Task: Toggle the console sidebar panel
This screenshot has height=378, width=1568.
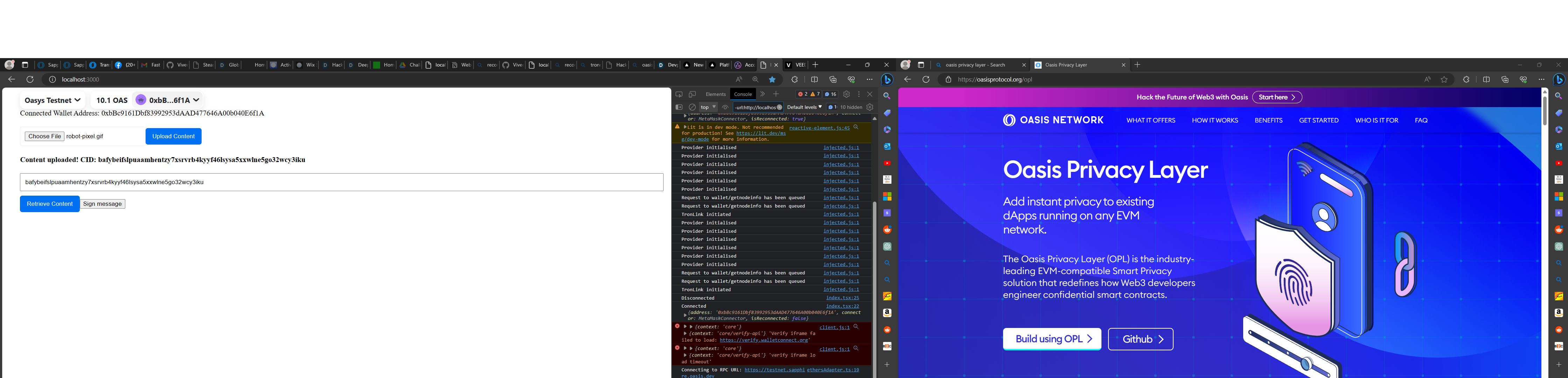Action: 679,107
